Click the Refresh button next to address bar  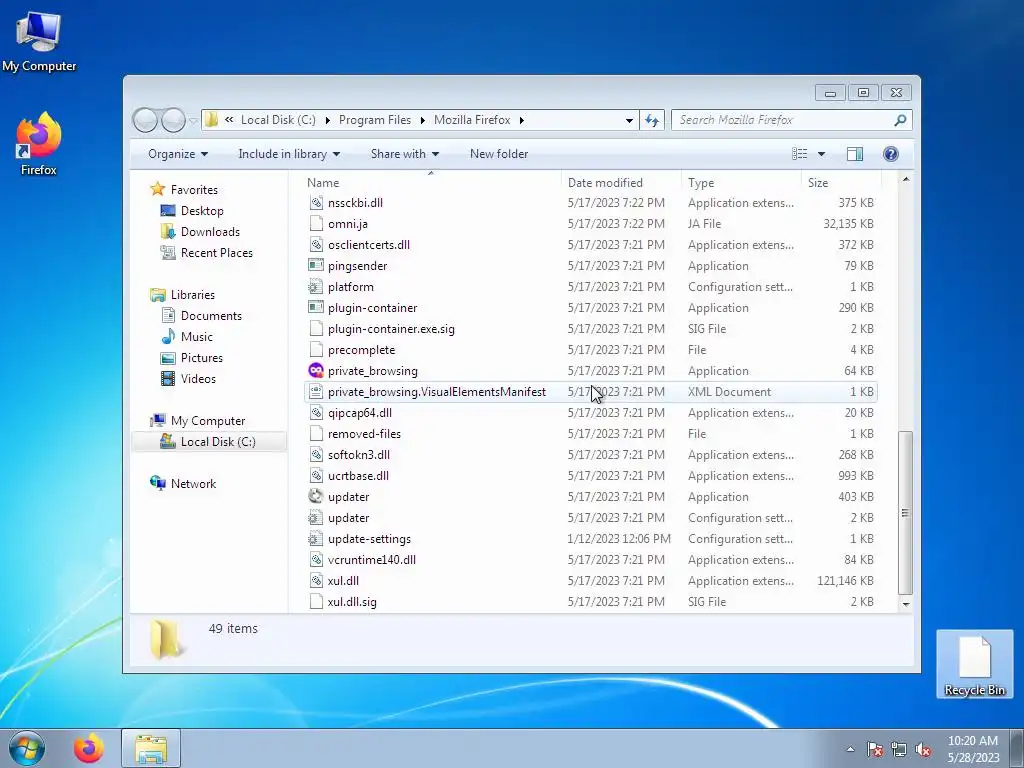652,120
